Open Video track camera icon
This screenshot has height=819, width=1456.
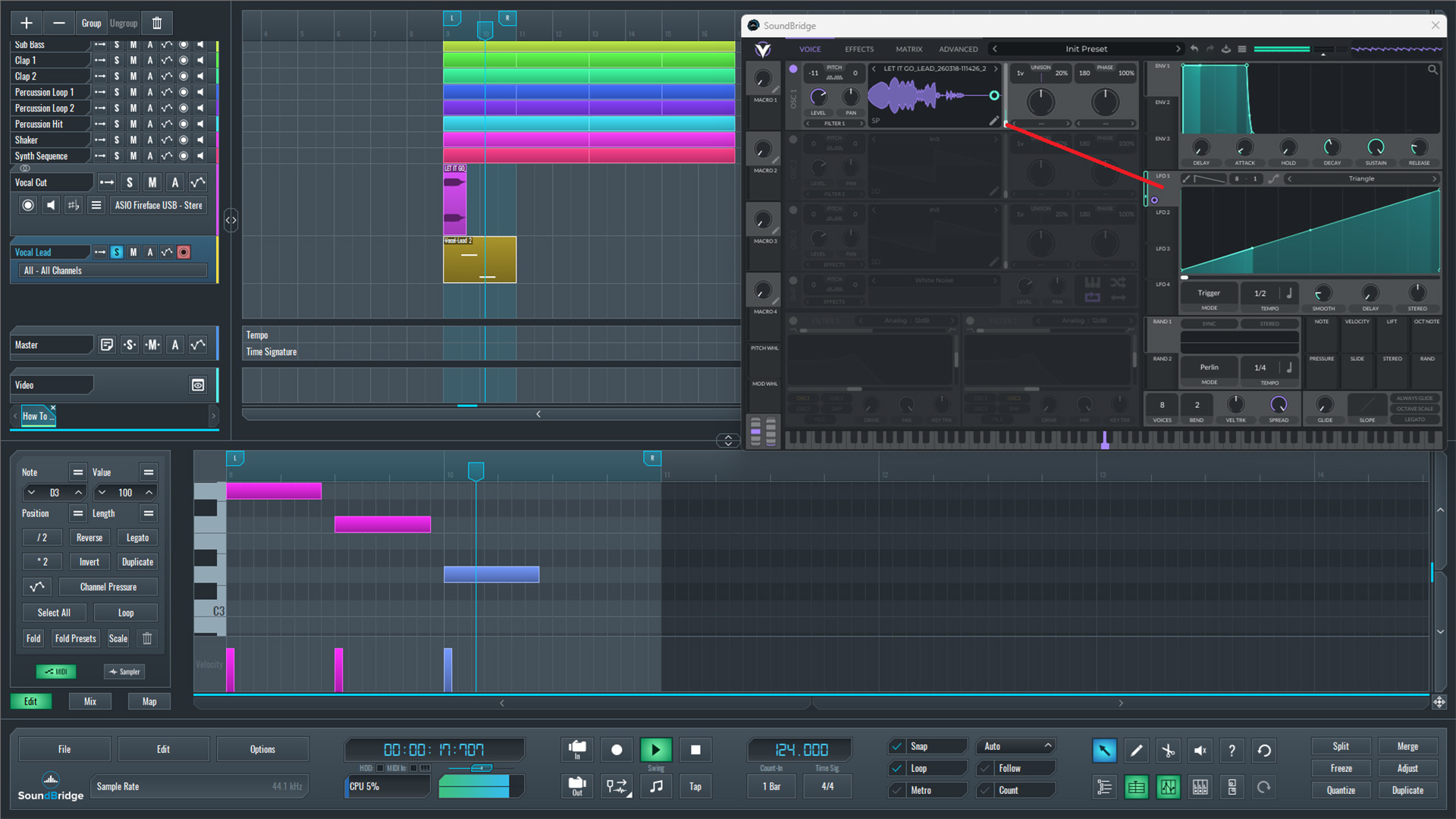pos(198,385)
